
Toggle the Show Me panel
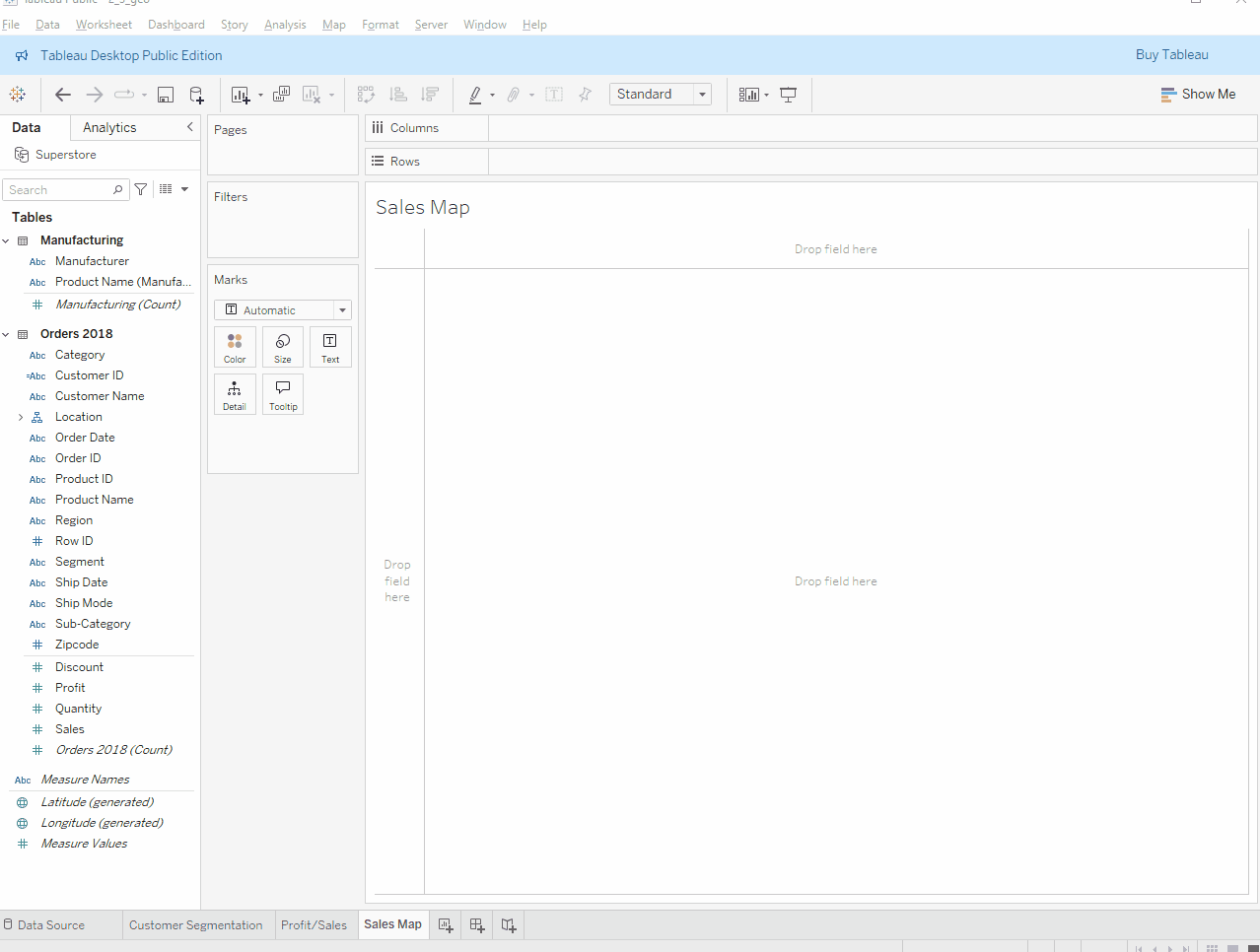pyautogui.click(x=1198, y=95)
